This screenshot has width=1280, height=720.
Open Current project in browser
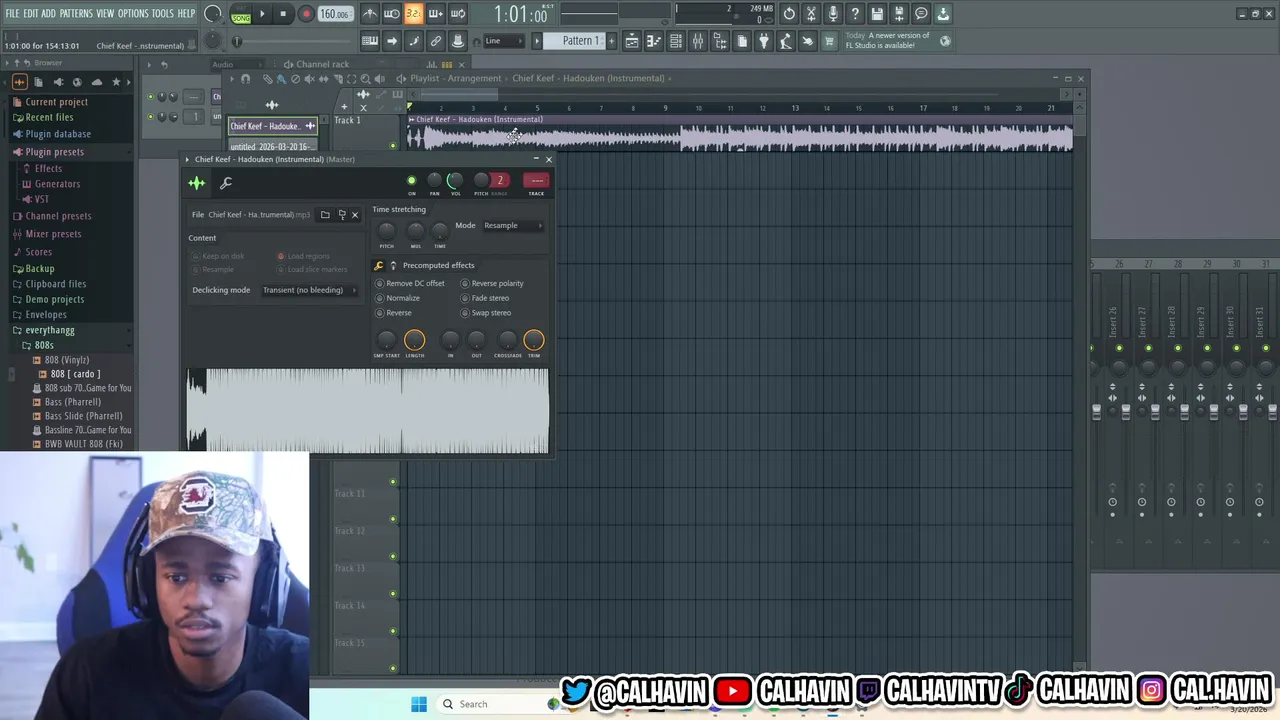click(x=57, y=102)
